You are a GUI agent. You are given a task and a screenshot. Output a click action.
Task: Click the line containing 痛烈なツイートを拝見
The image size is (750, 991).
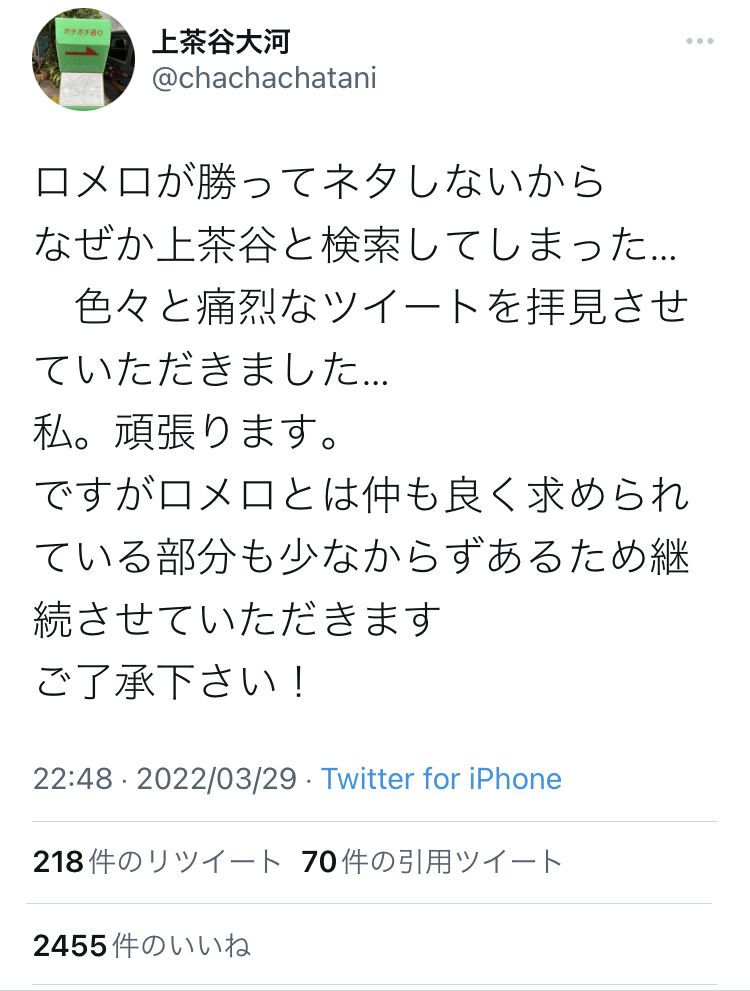pyautogui.click(x=382, y=307)
